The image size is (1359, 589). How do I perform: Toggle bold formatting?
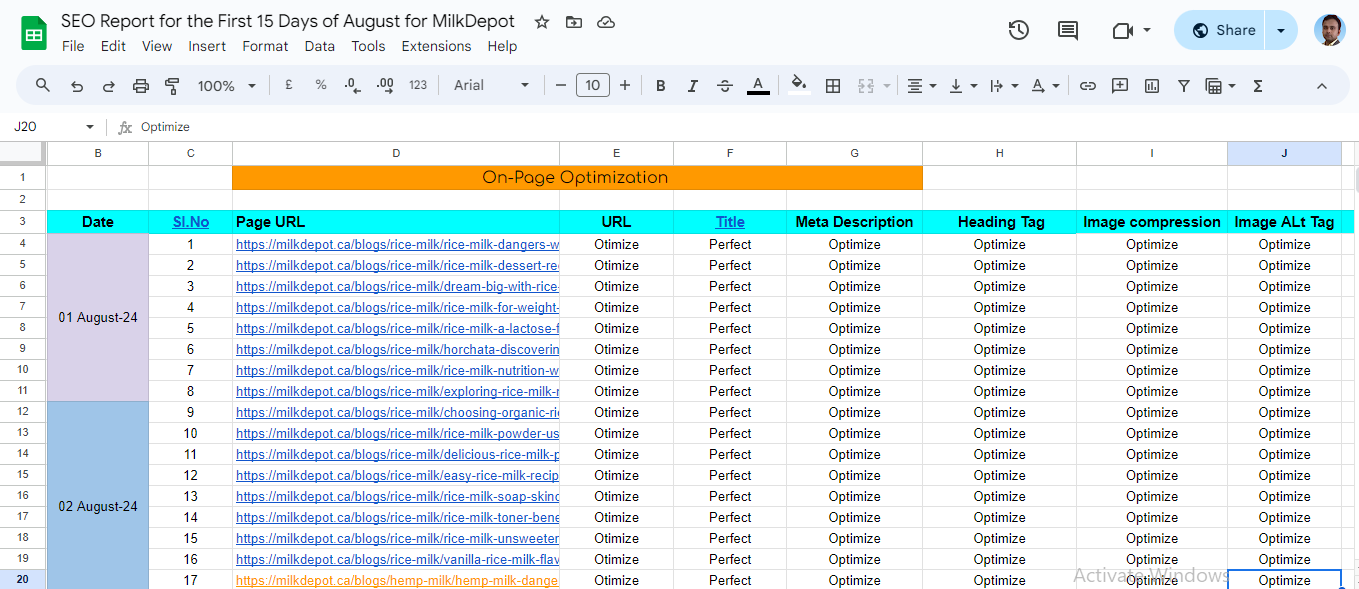tap(660, 86)
